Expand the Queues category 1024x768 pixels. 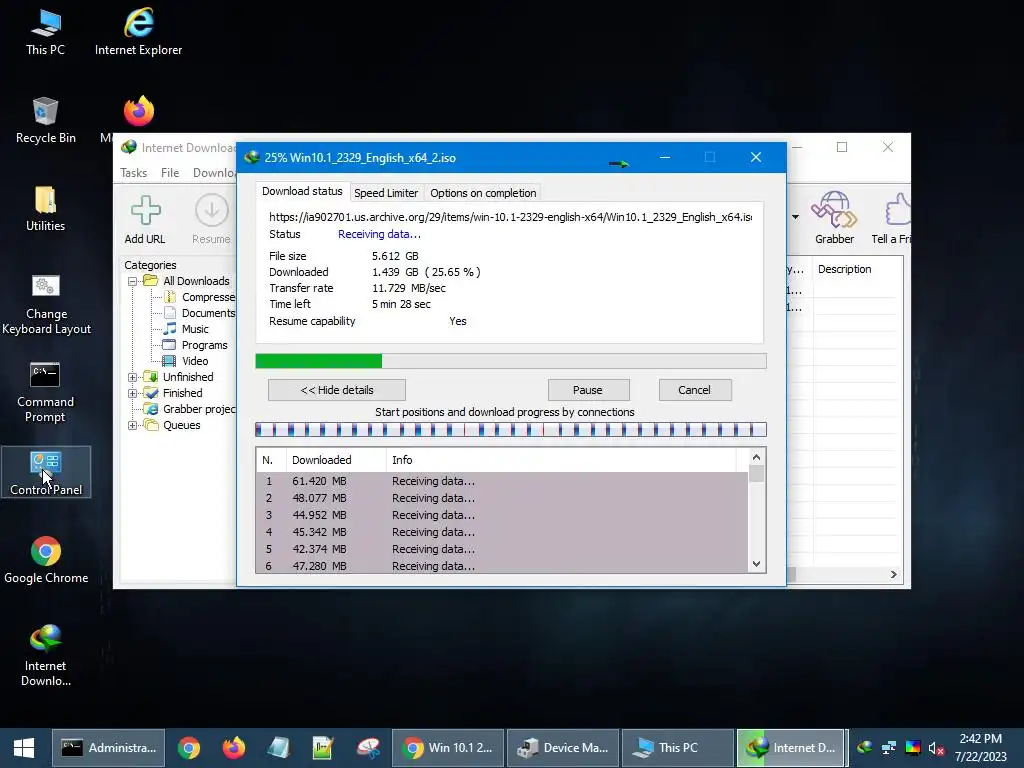(x=133, y=425)
